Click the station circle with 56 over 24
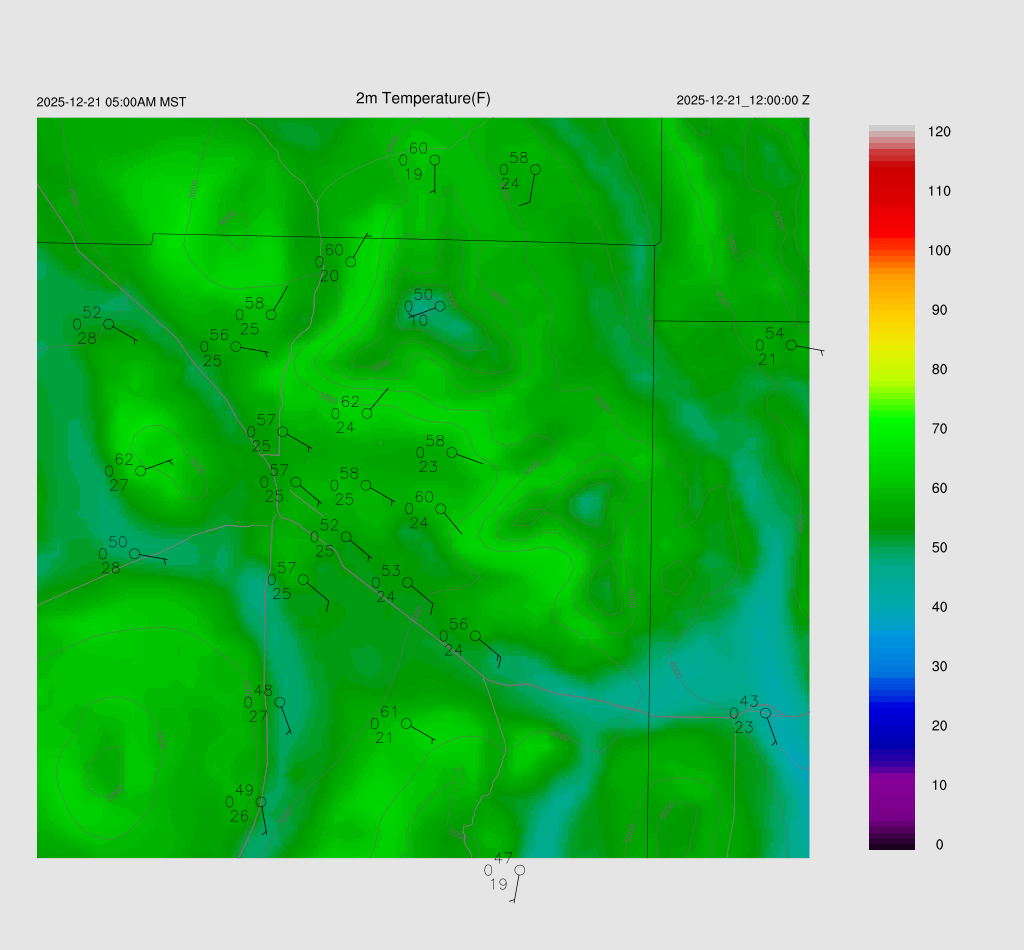This screenshot has width=1024, height=950. tap(476, 636)
